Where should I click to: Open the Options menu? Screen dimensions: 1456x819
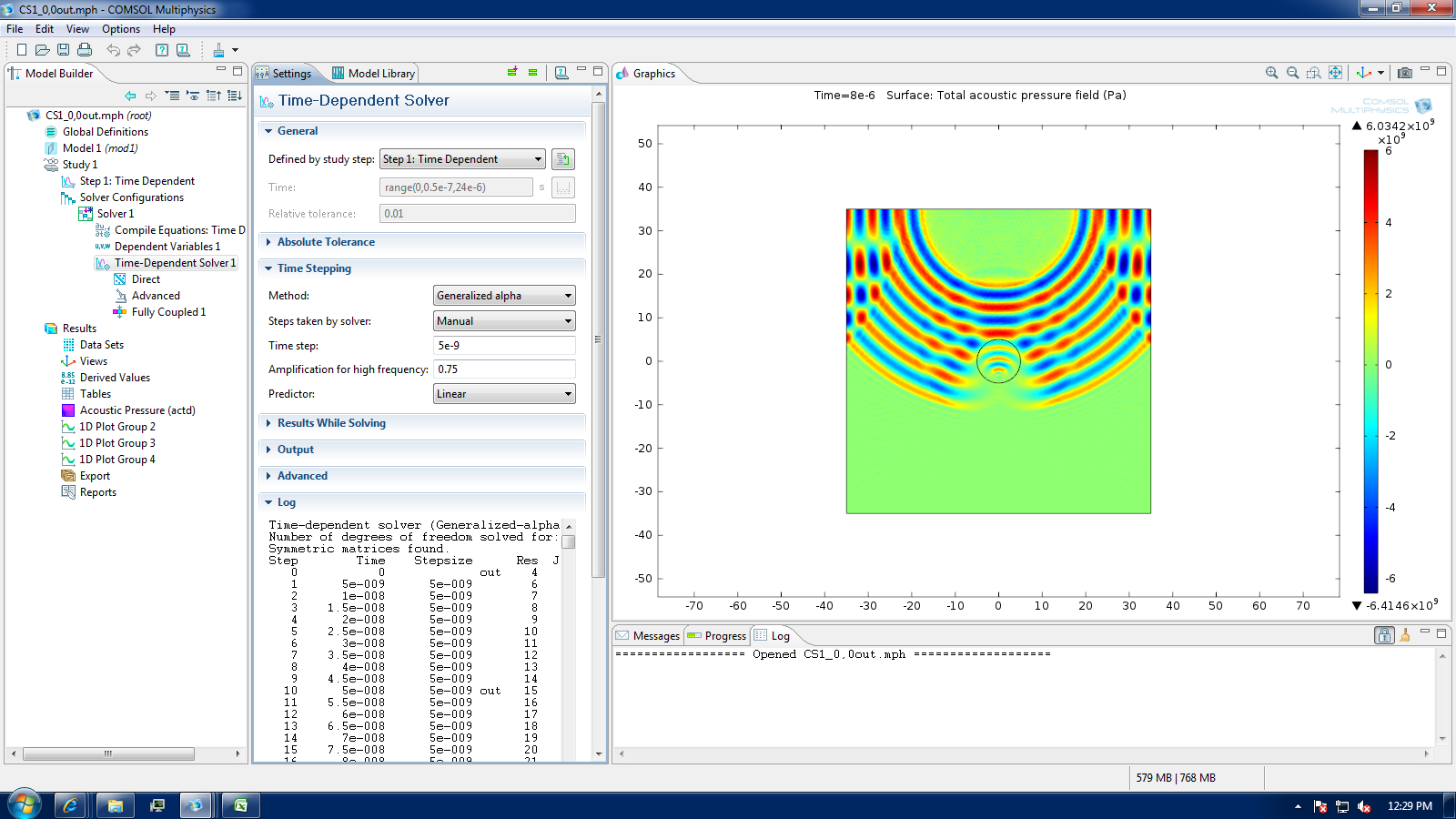(120, 29)
